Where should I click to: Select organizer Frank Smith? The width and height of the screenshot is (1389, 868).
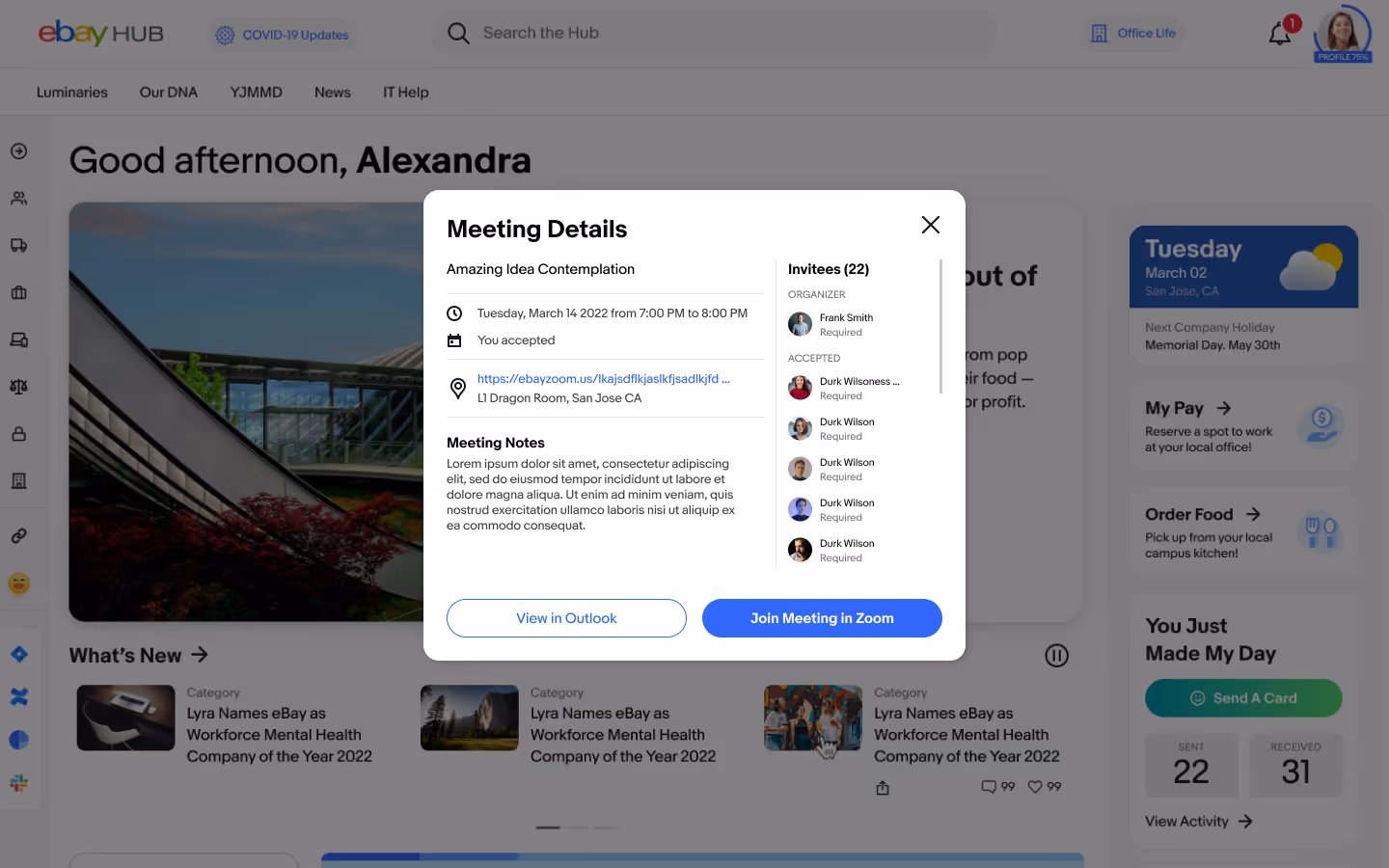tap(831, 325)
